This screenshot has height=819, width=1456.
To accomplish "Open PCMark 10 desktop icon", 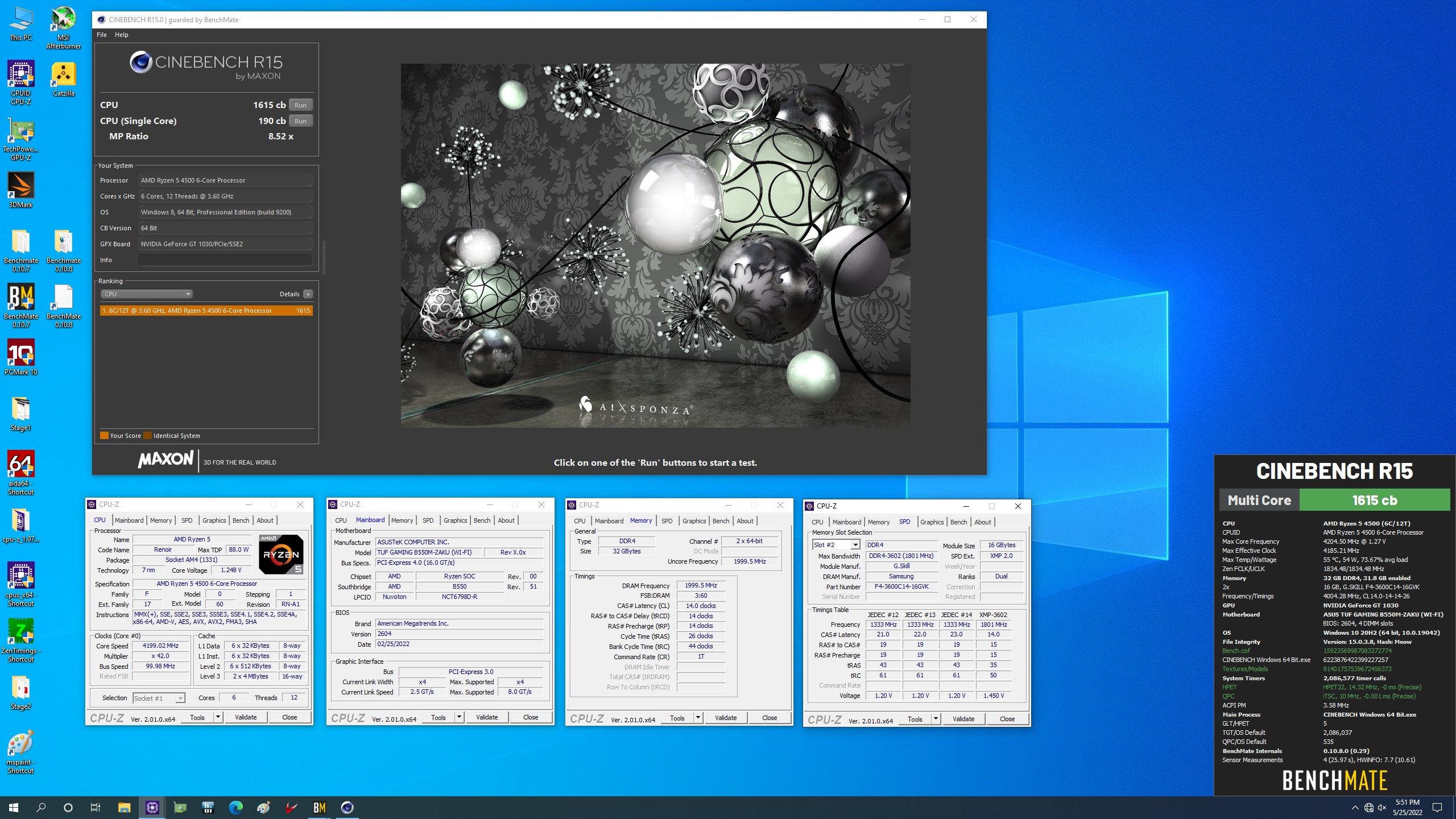I will click(x=21, y=357).
